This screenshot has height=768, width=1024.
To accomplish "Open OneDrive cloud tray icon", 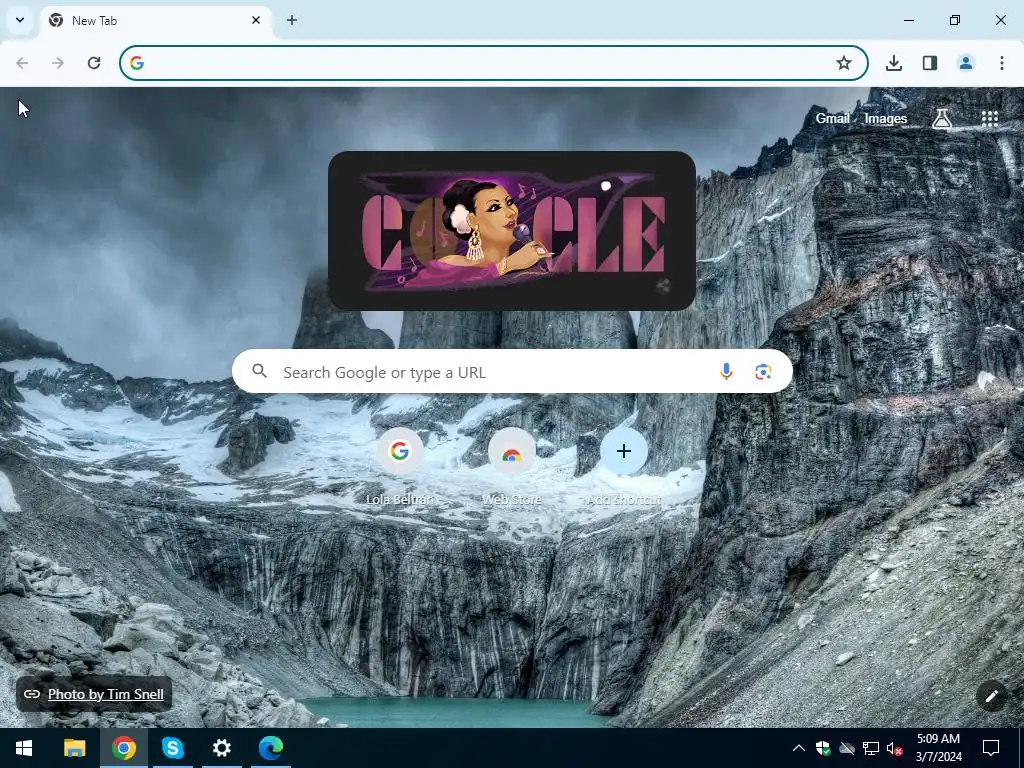I will click(x=847, y=748).
